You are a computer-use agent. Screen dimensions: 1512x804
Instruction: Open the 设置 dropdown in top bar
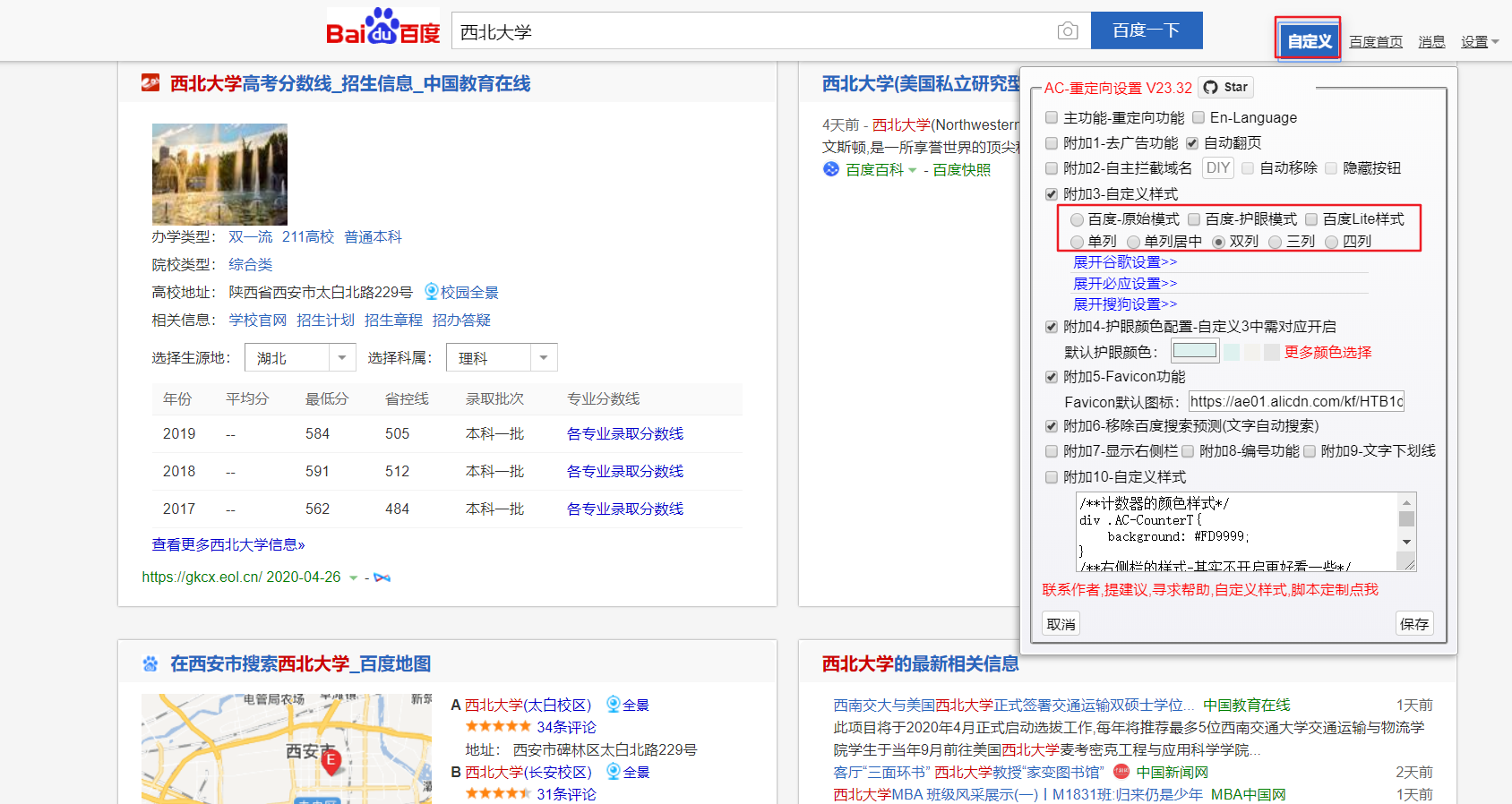[x=1480, y=42]
